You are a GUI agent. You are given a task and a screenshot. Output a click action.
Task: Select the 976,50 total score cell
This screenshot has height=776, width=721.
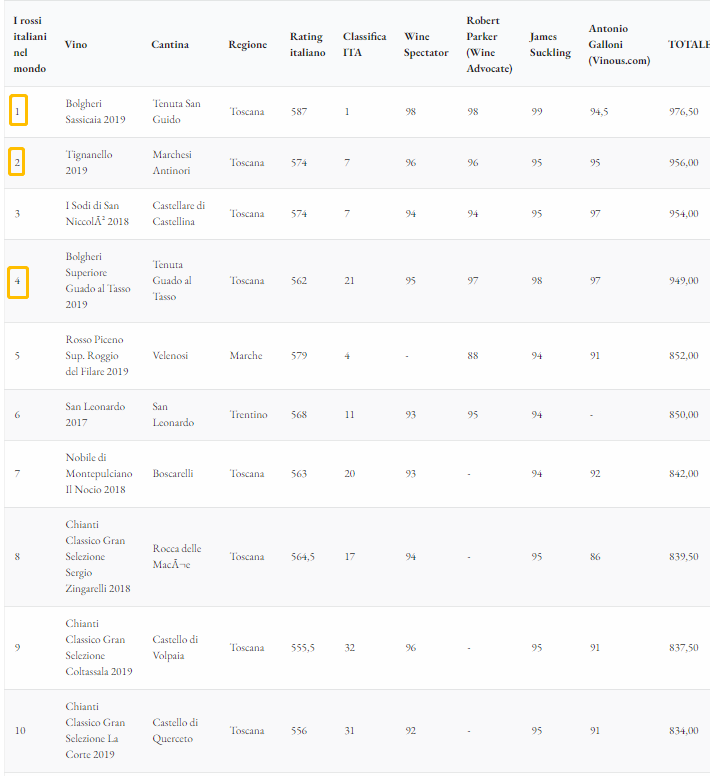click(683, 111)
